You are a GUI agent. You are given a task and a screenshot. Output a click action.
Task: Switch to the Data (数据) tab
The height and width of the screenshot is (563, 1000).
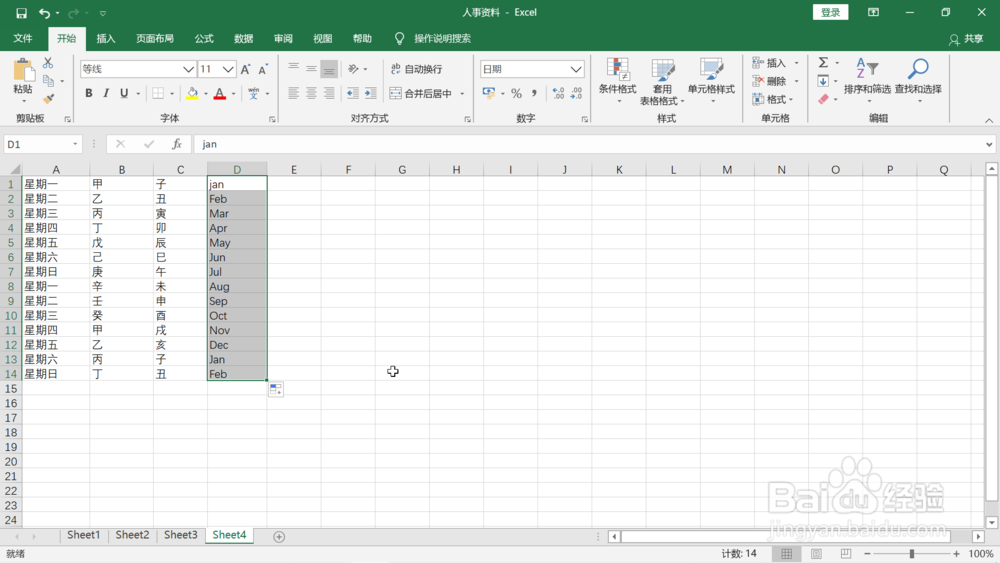[x=244, y=38]
